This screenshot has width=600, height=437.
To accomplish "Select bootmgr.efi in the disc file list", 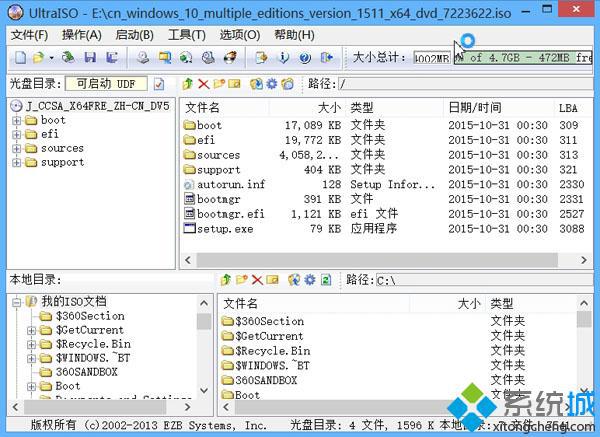I will (224, 214).
